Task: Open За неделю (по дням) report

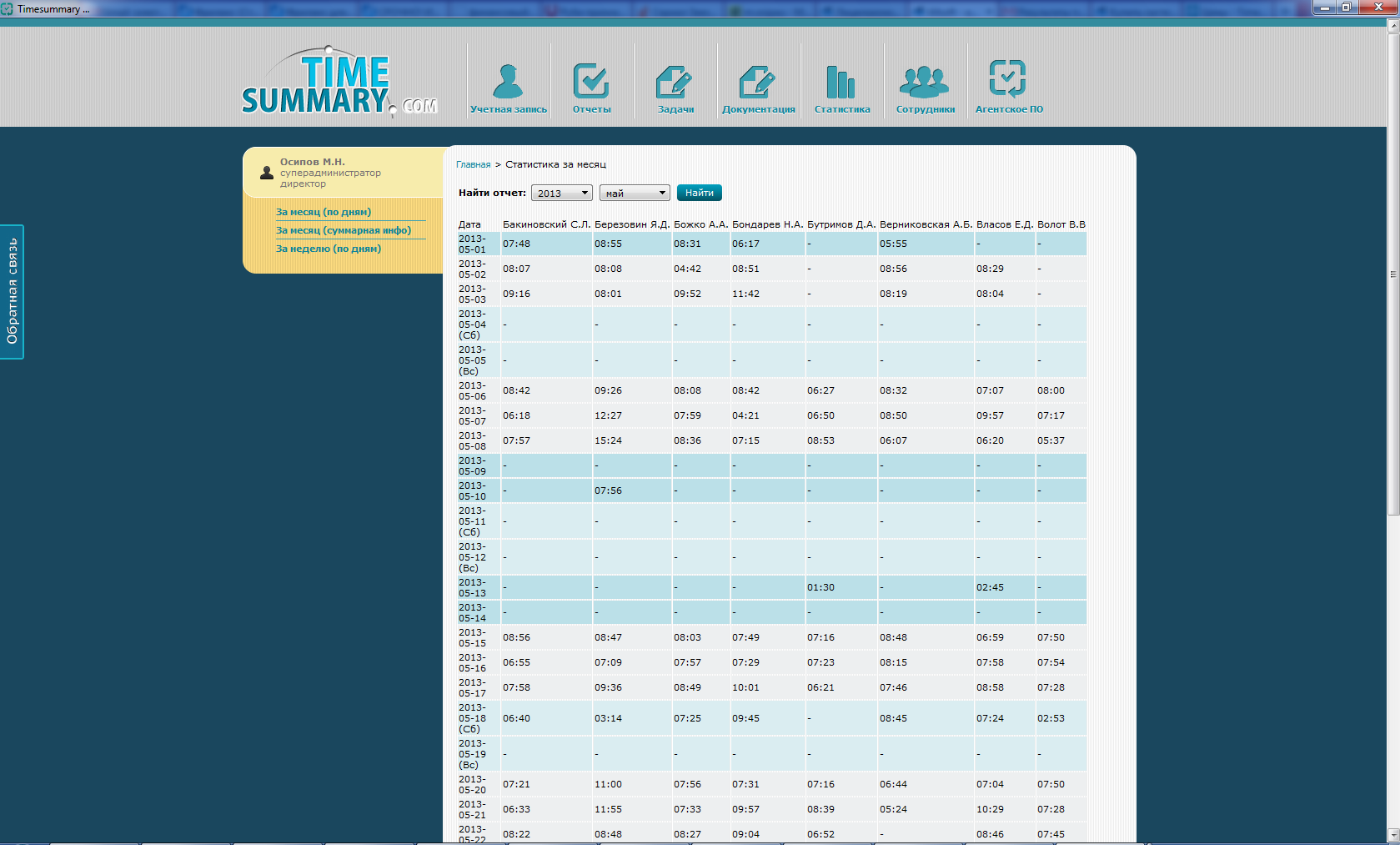Action: click(329, 249)
